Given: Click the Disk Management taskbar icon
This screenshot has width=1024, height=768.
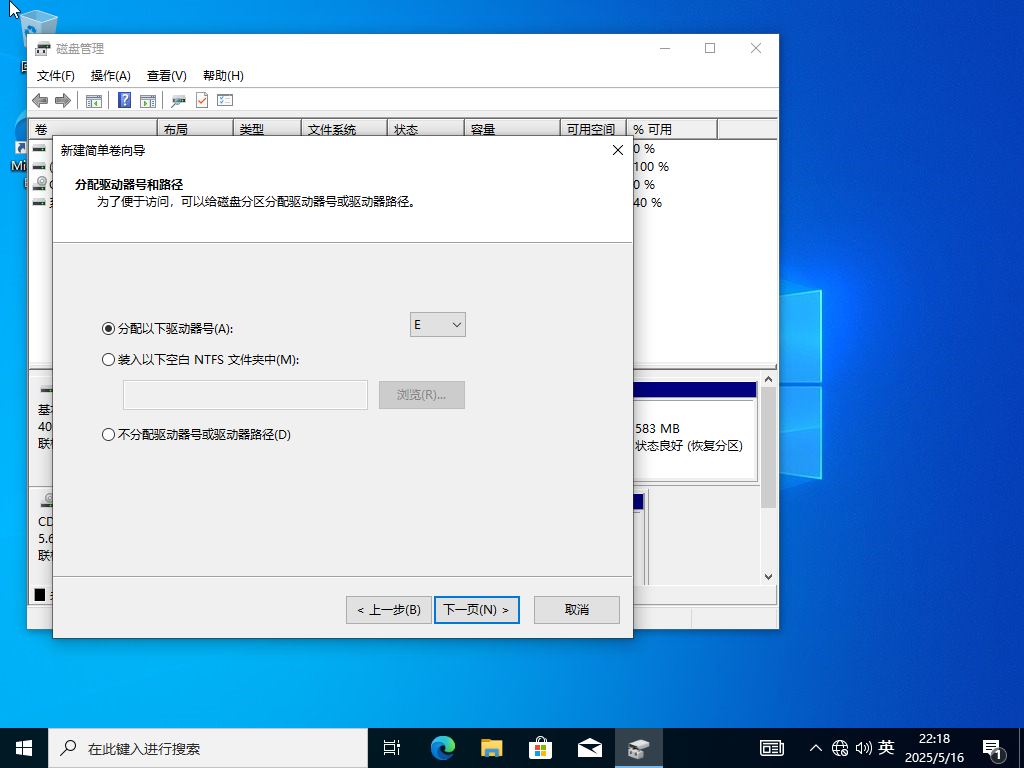Looking at the screenshot, I should click(639, 748).
